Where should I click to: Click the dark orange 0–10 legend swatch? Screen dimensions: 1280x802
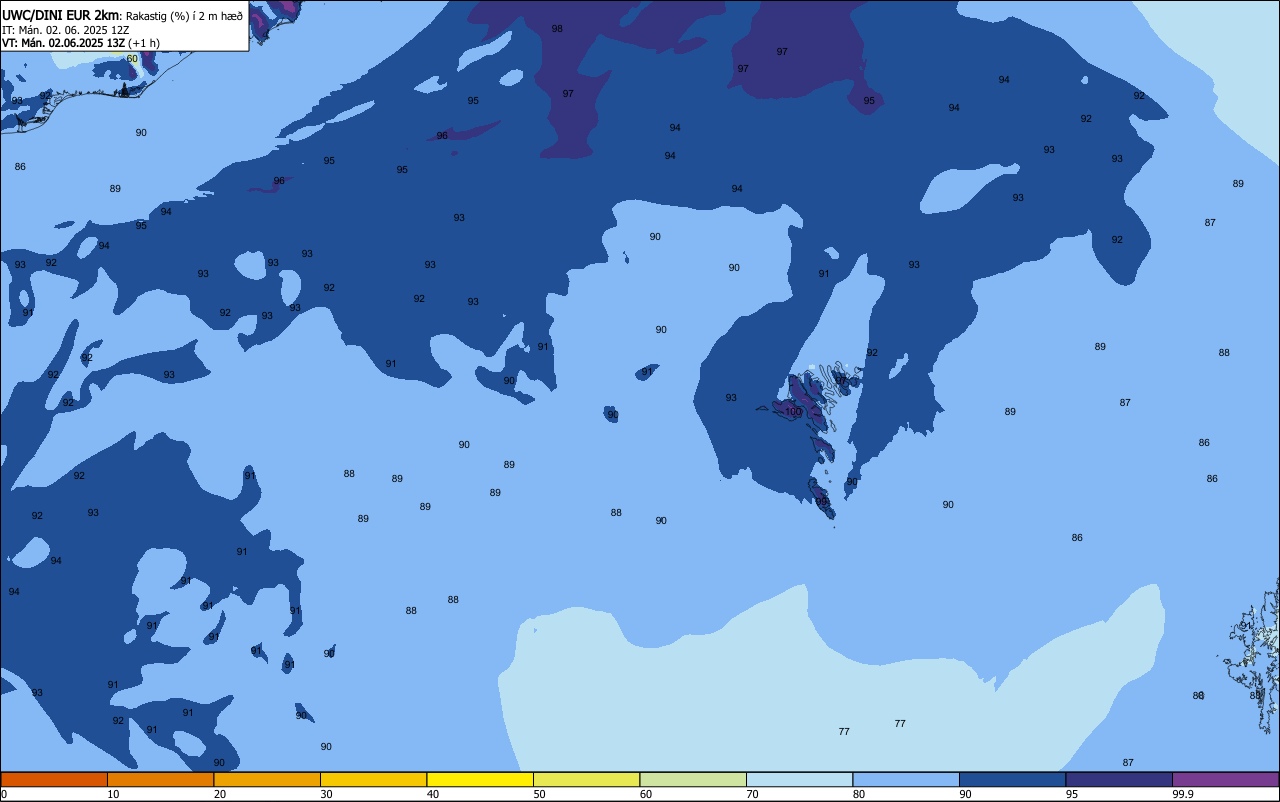click(54, 779)
